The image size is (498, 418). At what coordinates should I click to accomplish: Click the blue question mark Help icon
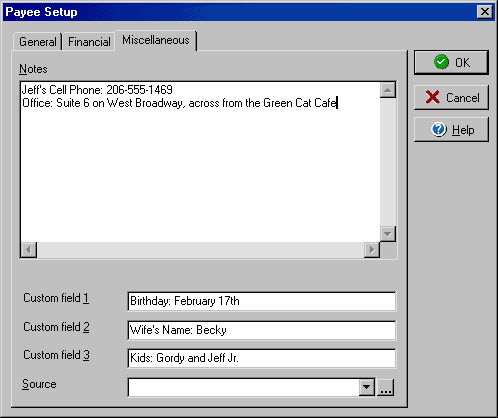[x=439, y=129]
